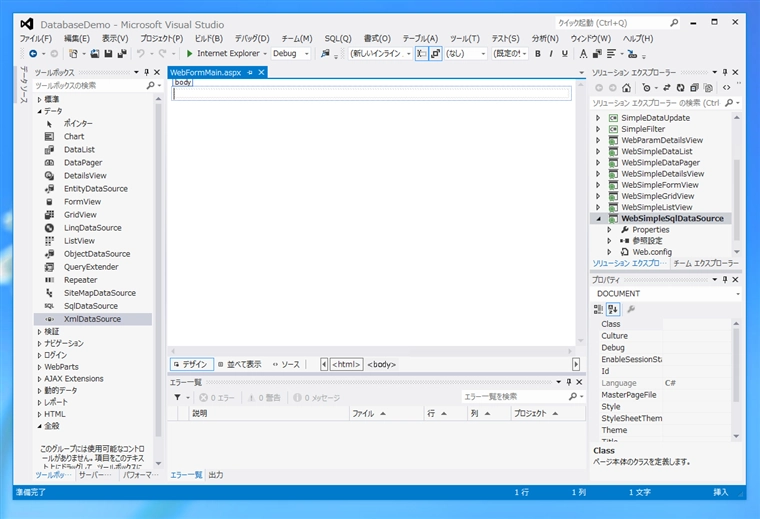Click the Undo arrow icon
The height and width of the screenshot is (519, 760).
pos(140,54)
